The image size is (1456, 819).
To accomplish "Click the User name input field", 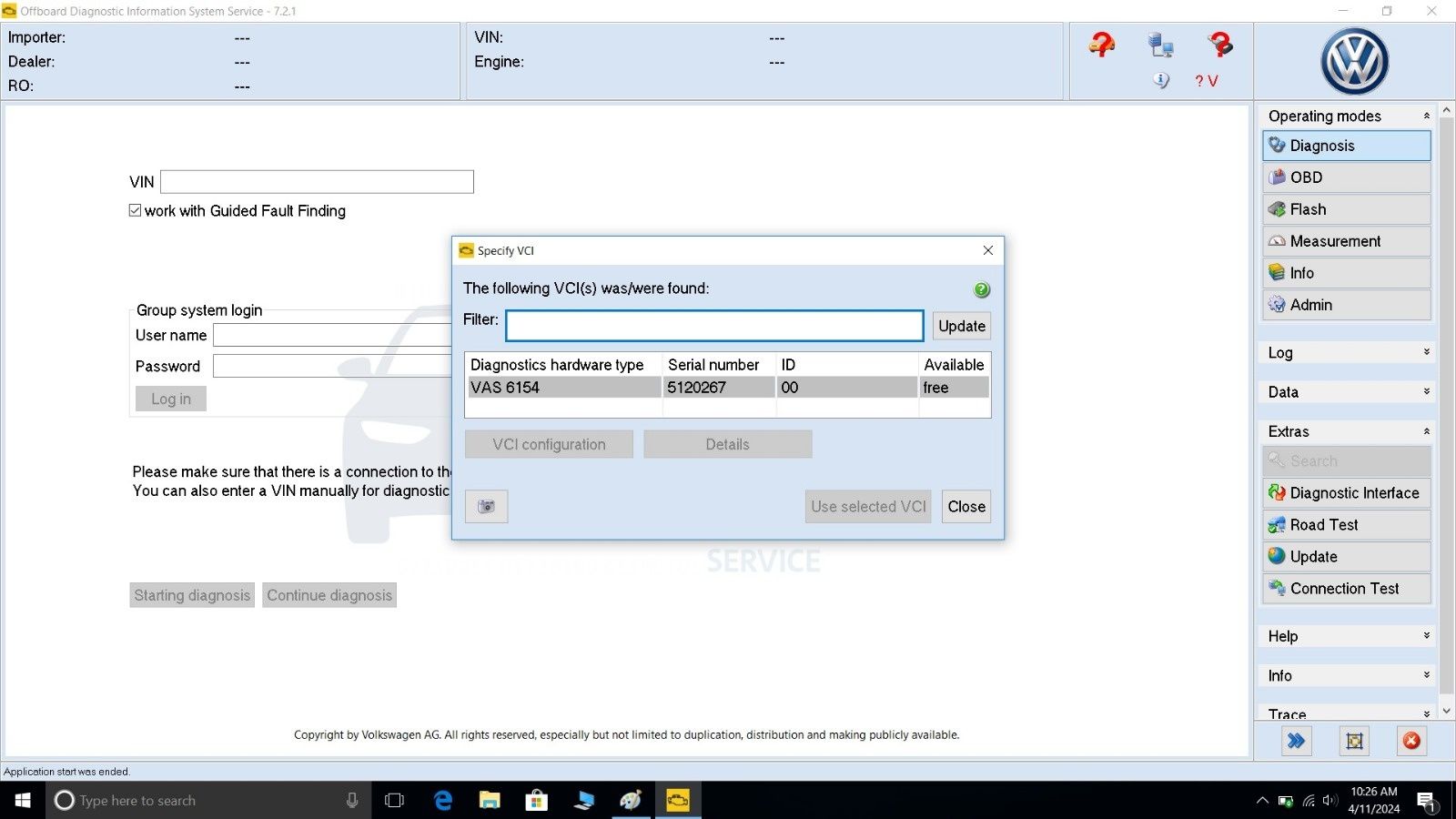I will (332, 335).
